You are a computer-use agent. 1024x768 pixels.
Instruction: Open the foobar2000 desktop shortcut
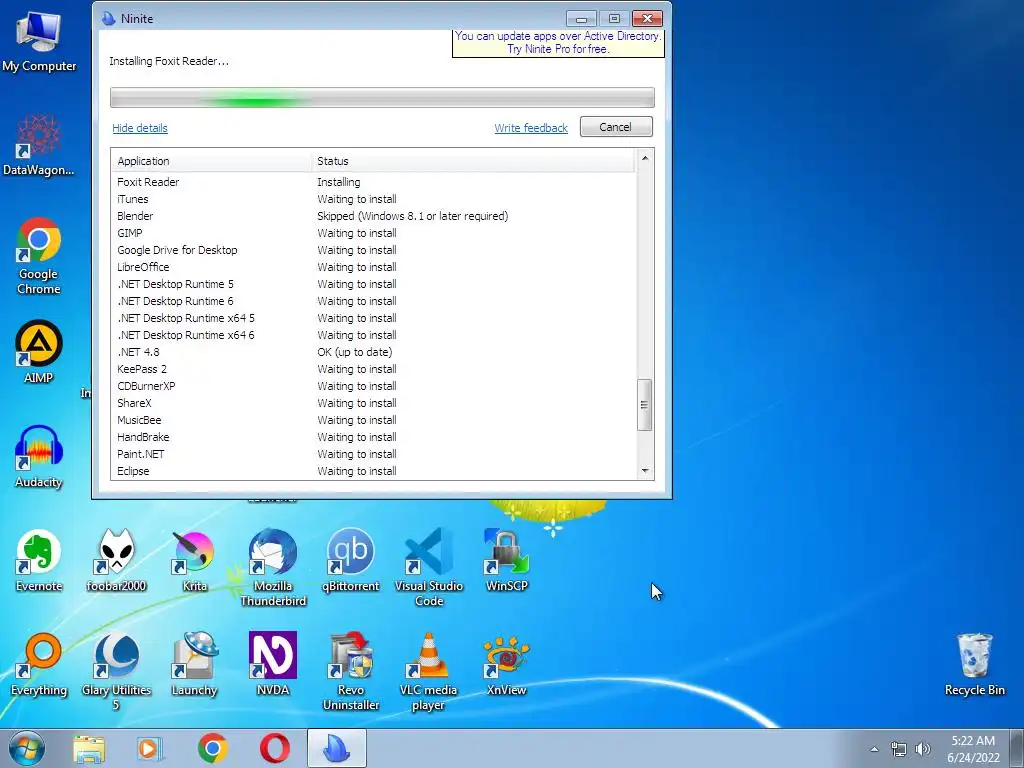[116, 560]
